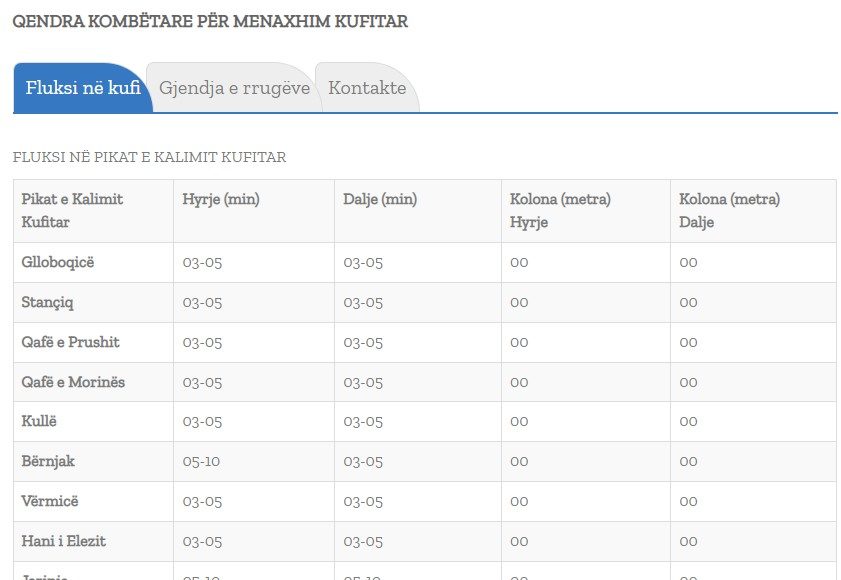The width and height of the screenshot is (841, 580).
Task: Open the Fluksi në kufi tab
Action: pyautogui.click(x=83, y=87)
